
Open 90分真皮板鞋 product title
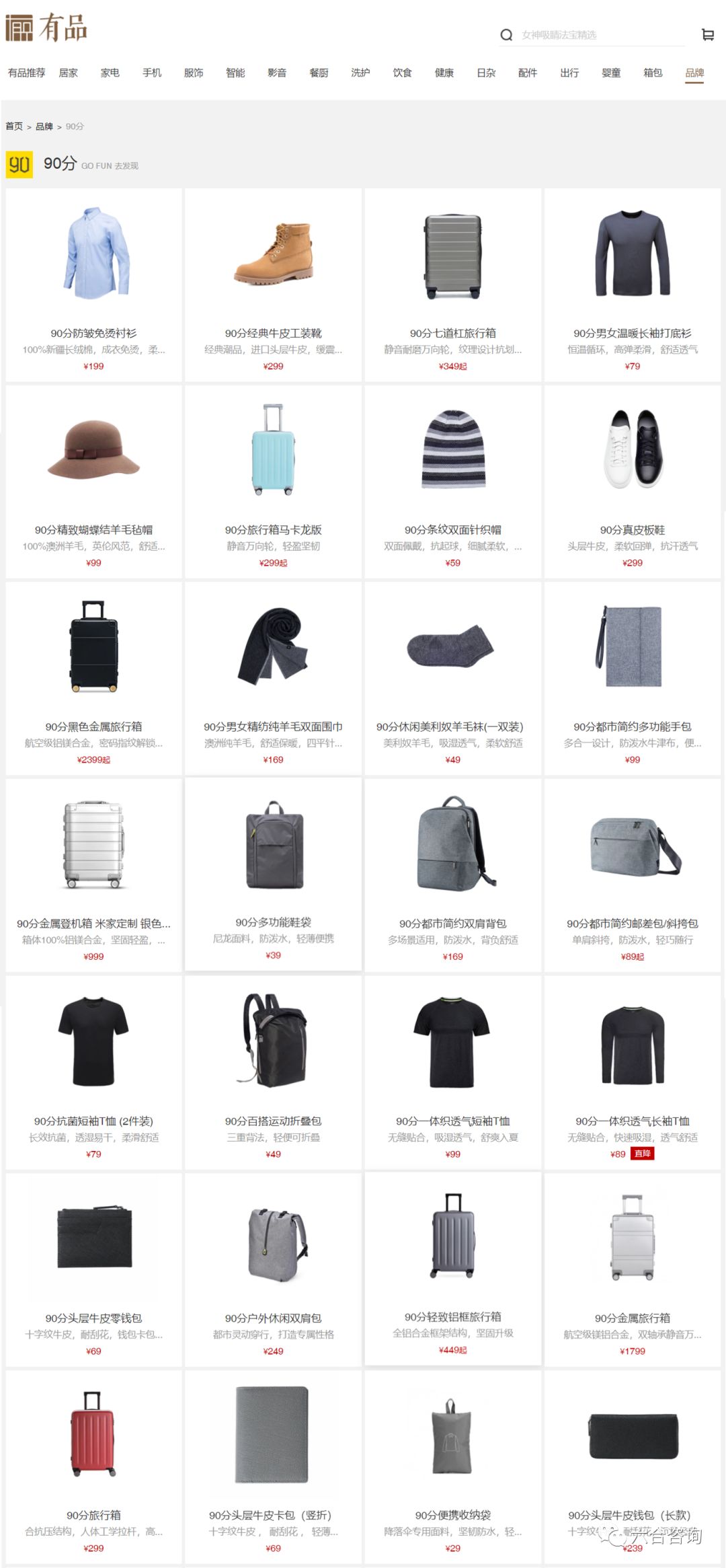(633, 530)
